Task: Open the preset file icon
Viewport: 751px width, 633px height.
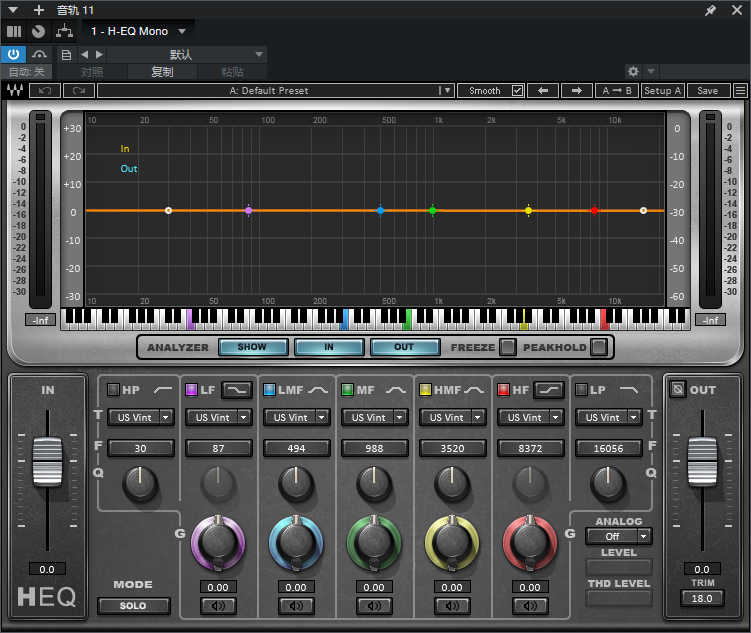Action: point(66,55)
